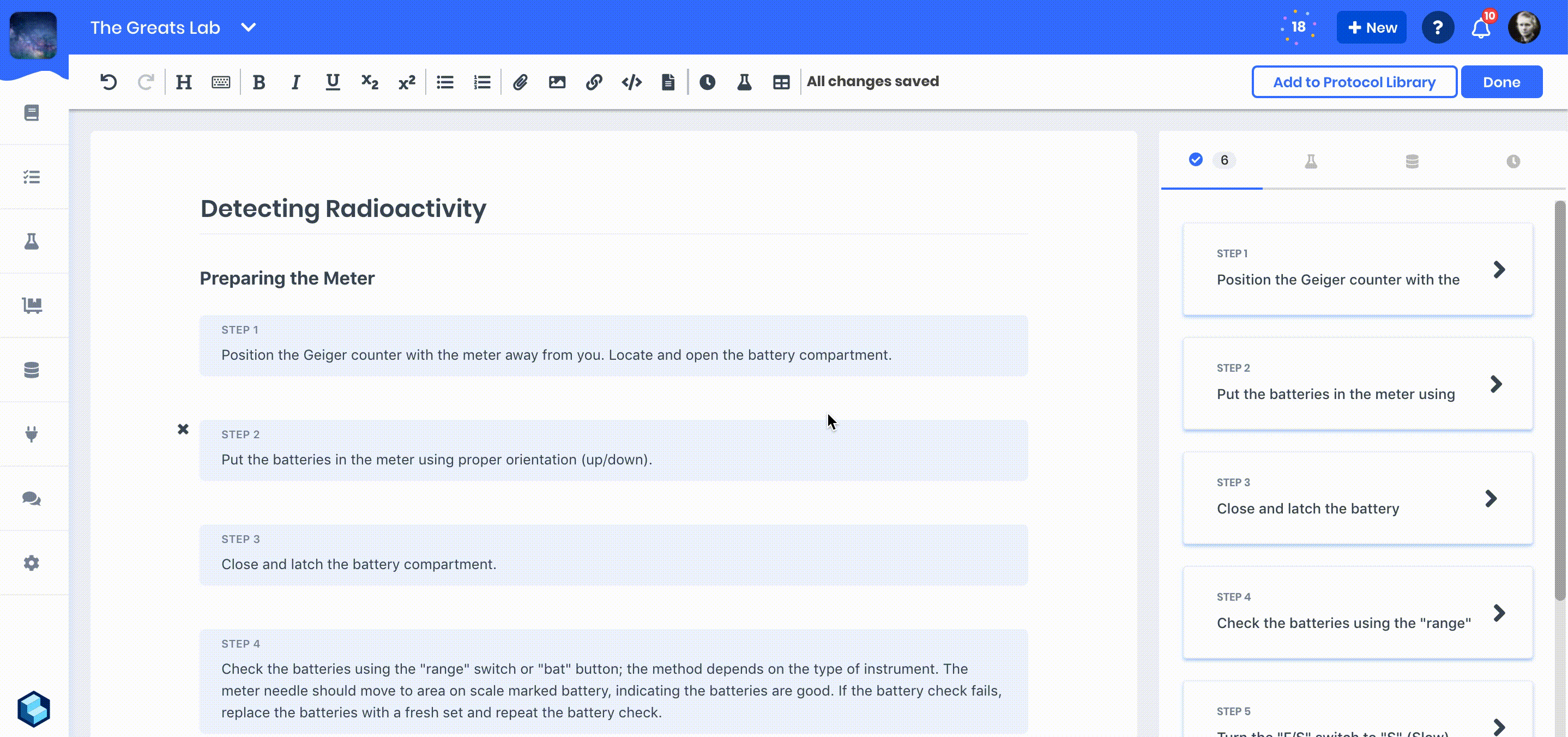The width and height of the screenshot is (1568, 737).
Task: Switch to the flask tab in right panel
Action: 1311,161
